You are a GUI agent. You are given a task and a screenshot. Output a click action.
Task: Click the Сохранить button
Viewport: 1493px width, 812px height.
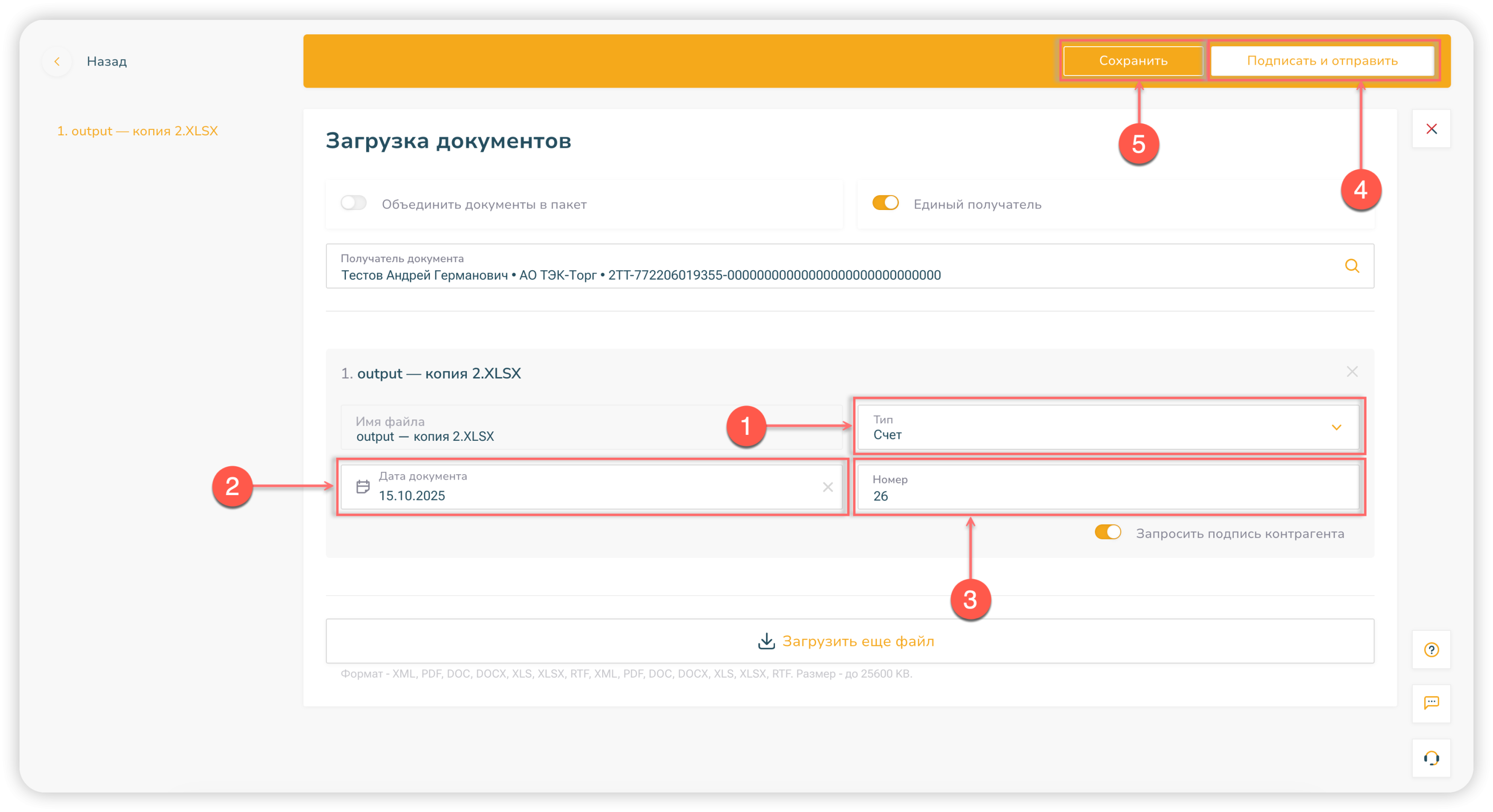1133,61
